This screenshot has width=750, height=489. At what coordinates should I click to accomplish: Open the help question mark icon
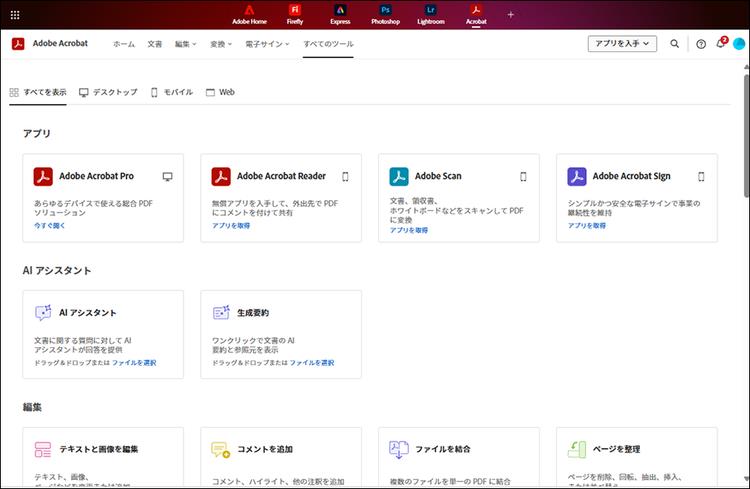(701, 44)
